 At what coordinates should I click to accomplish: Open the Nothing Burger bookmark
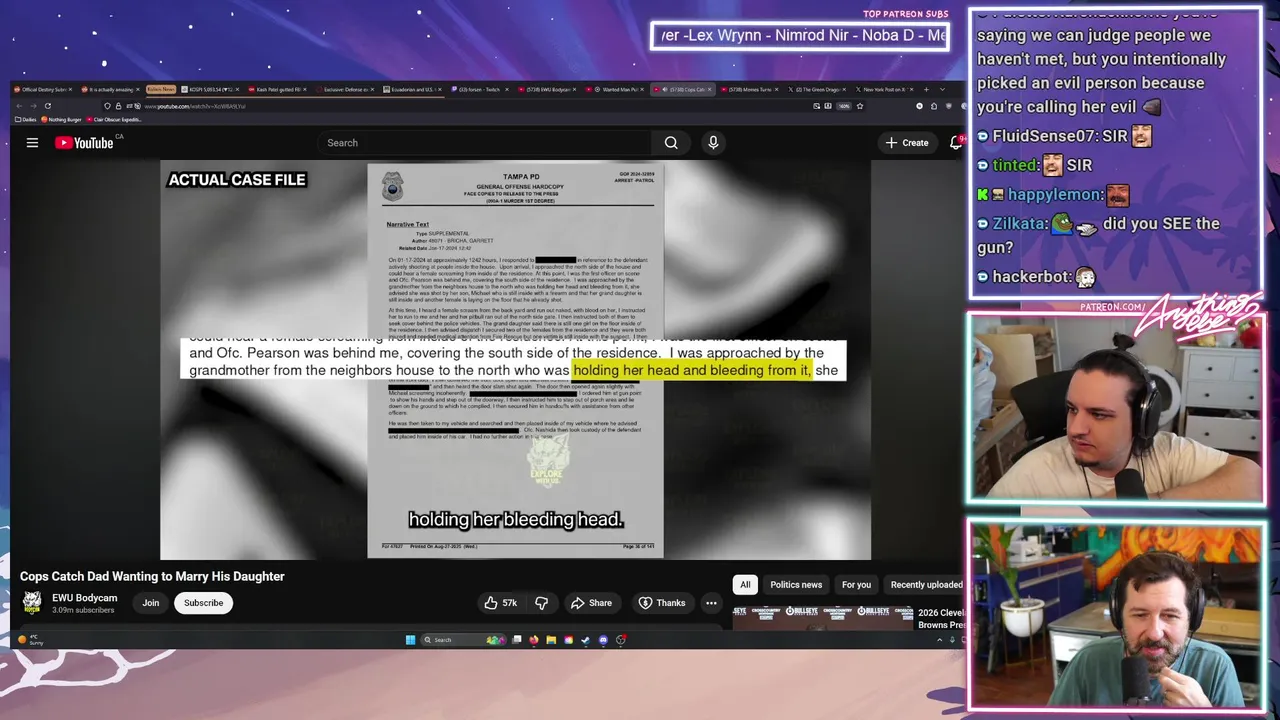[x=63, y=119]
